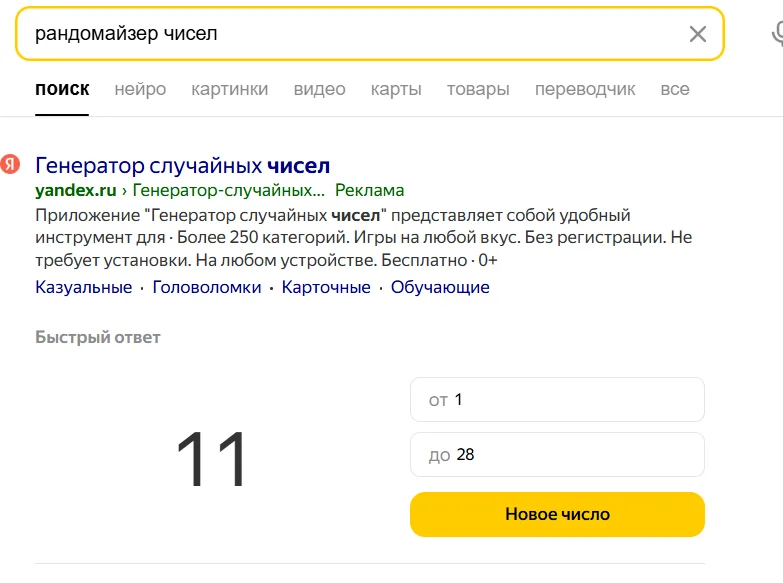Open the «карты» tab
Screen dimensions: 783x583
pyautogui.click(x=396, y=89)
